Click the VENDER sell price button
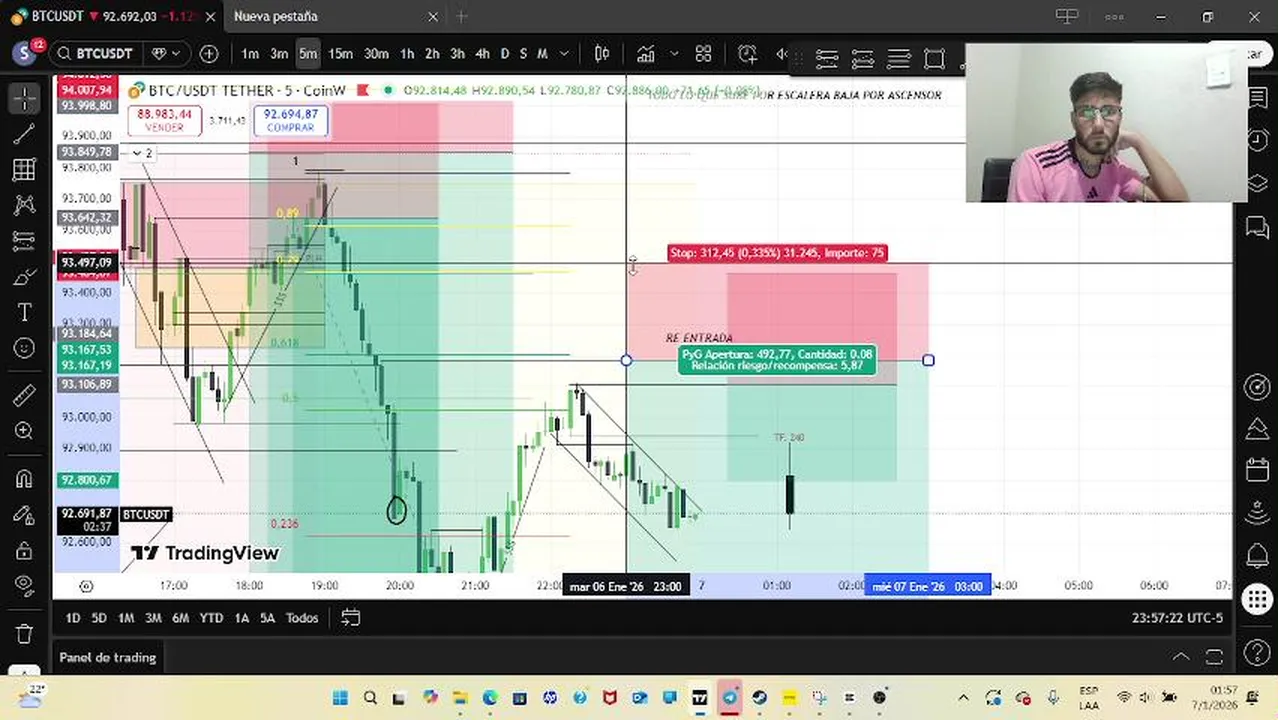Screen dimensions: 1278x720 [164, 121]
